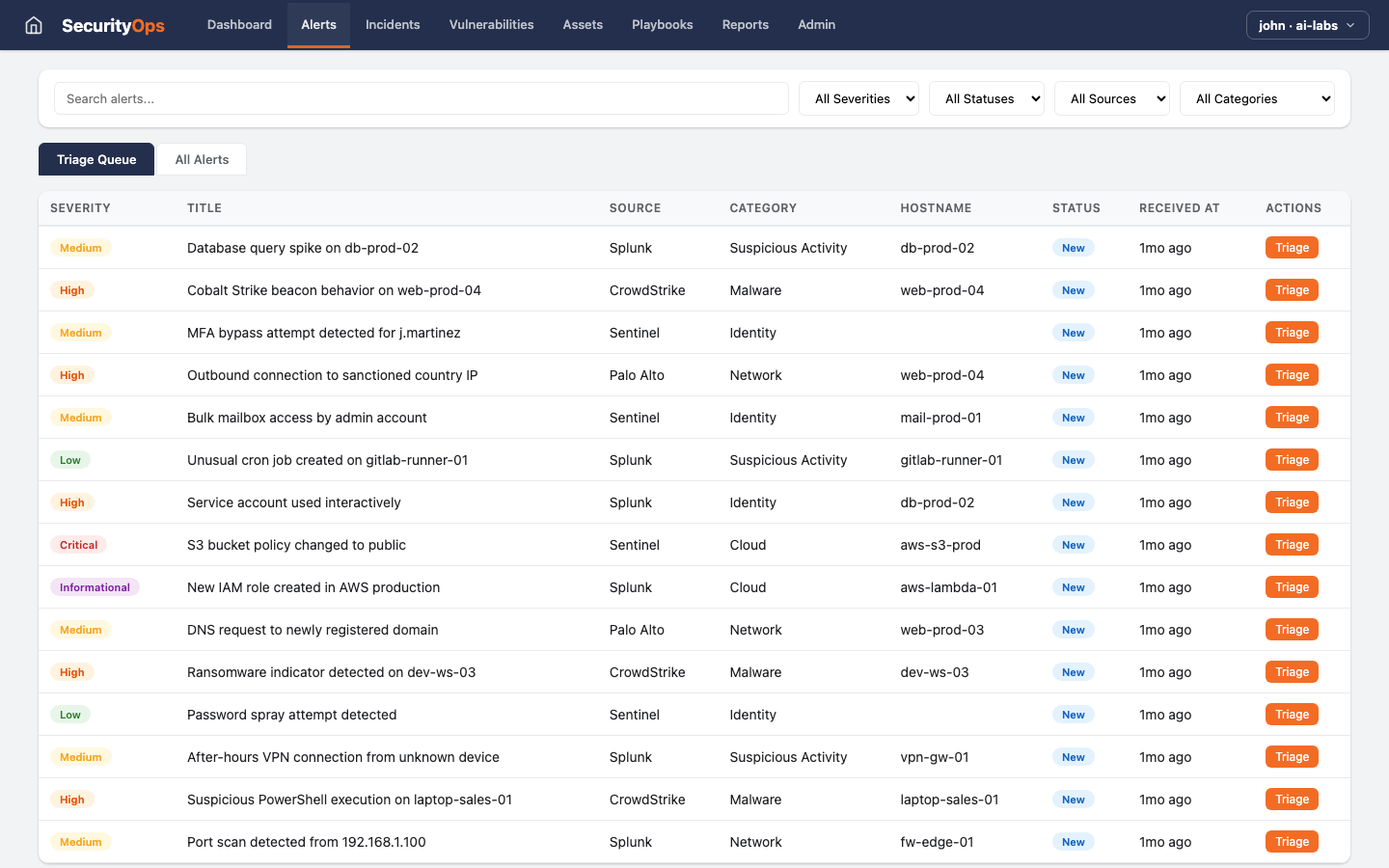Triage the Cobalt Strike beacon alert
Viewport: 1389px width, 868px height.
(1292, 289)
